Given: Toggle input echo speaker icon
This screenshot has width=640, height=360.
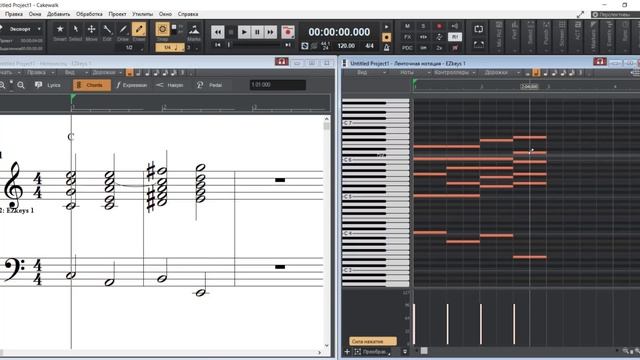Looking at the screenshot, I should click(x=455, y=26).
